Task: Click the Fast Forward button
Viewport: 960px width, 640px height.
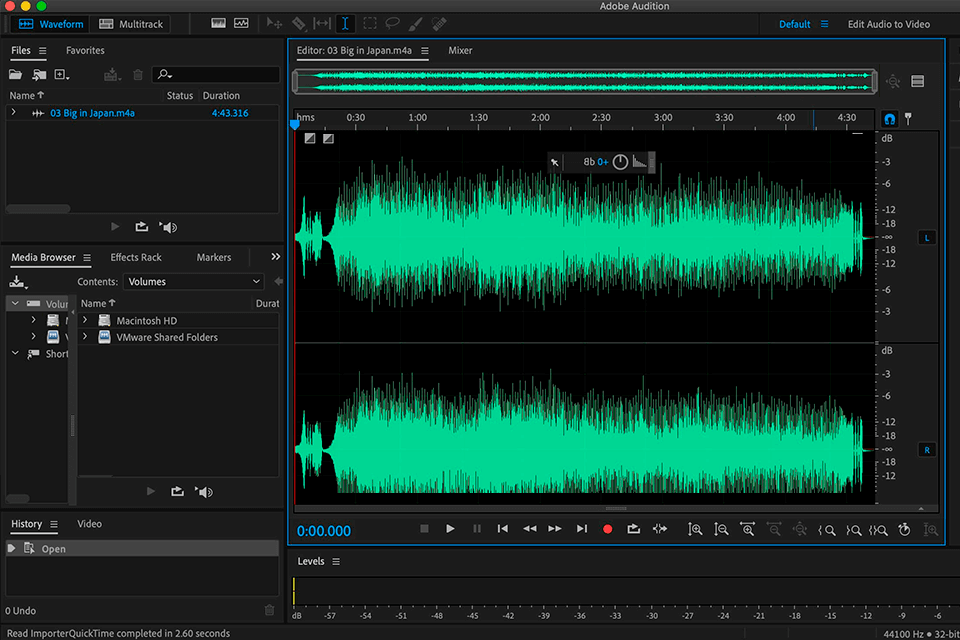Action: coord(555,529)
